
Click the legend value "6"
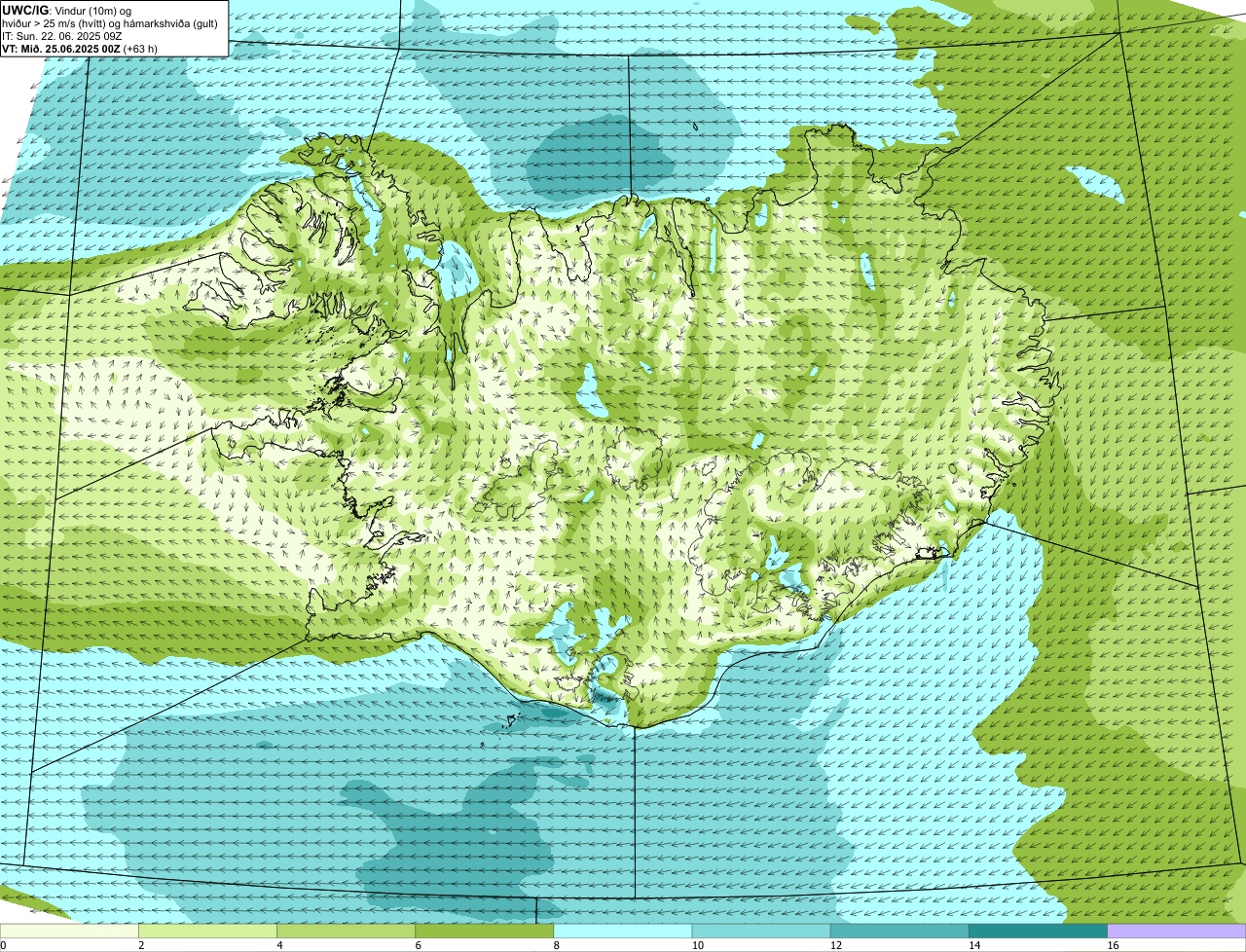coord(418,945)
